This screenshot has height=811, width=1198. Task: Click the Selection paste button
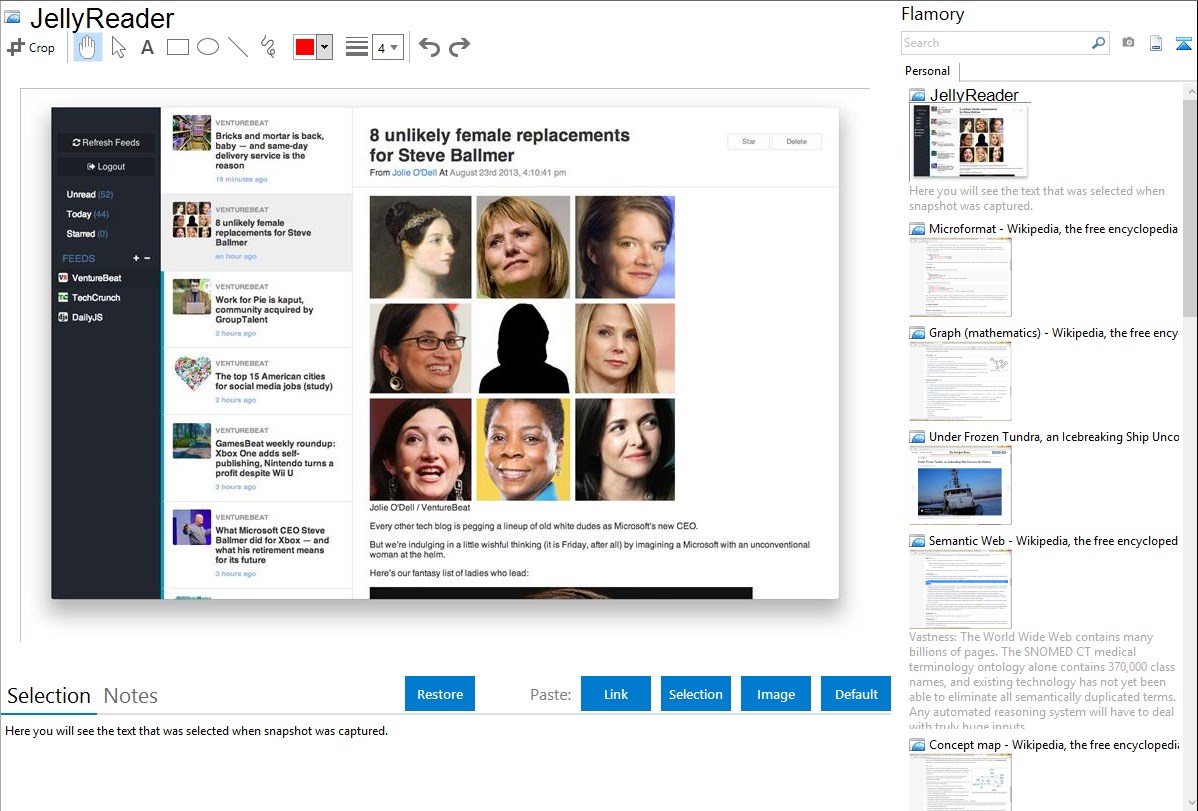tap(695, 694)
